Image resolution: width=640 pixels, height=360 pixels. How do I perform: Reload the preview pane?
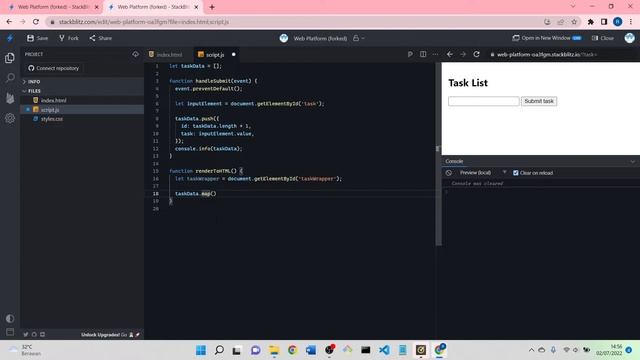coord(476,54)
